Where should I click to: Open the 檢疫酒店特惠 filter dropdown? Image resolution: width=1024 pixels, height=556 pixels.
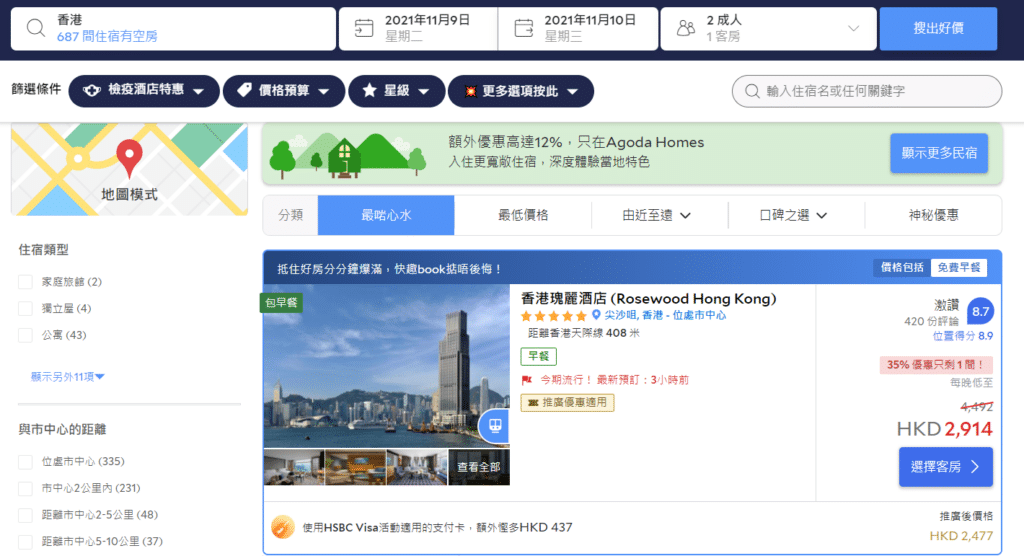(144, 91)
